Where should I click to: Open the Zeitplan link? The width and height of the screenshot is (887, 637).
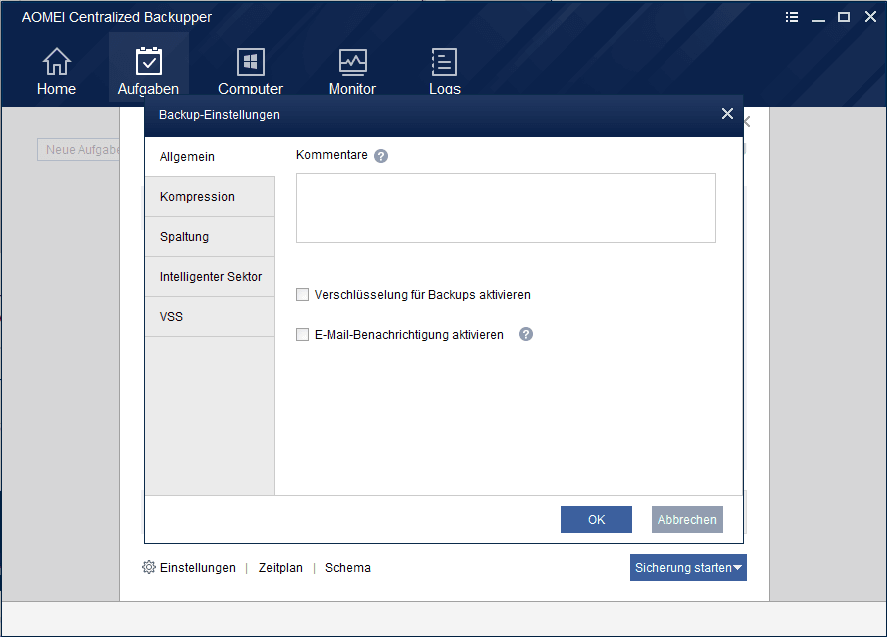281,567
